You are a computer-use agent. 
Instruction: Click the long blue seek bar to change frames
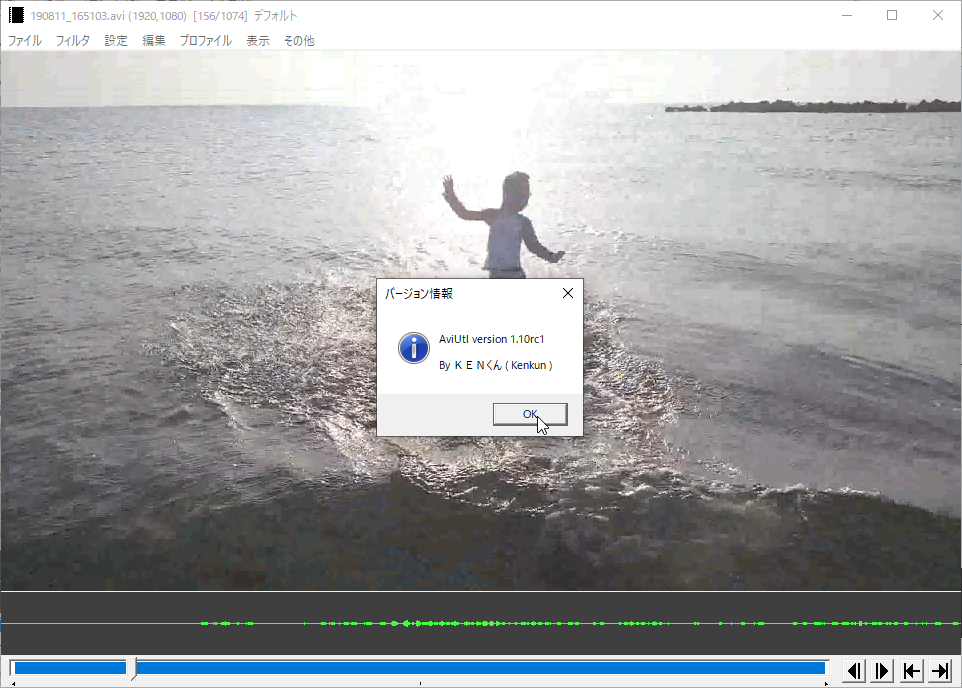pyautogui.click(x=480, y=666)
